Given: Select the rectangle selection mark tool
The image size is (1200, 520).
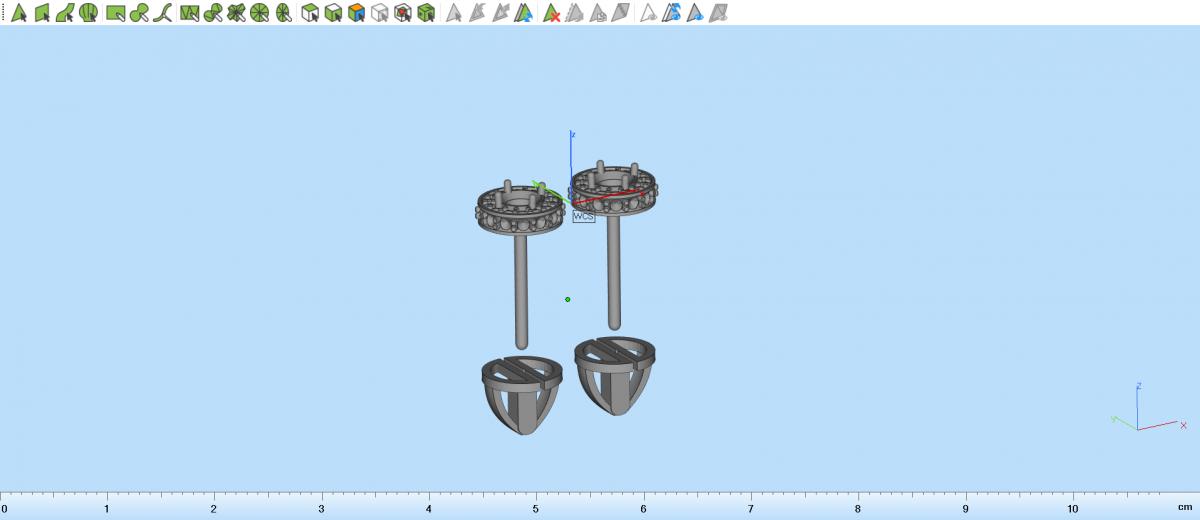Looking at the screenshot, I should 116,13.
